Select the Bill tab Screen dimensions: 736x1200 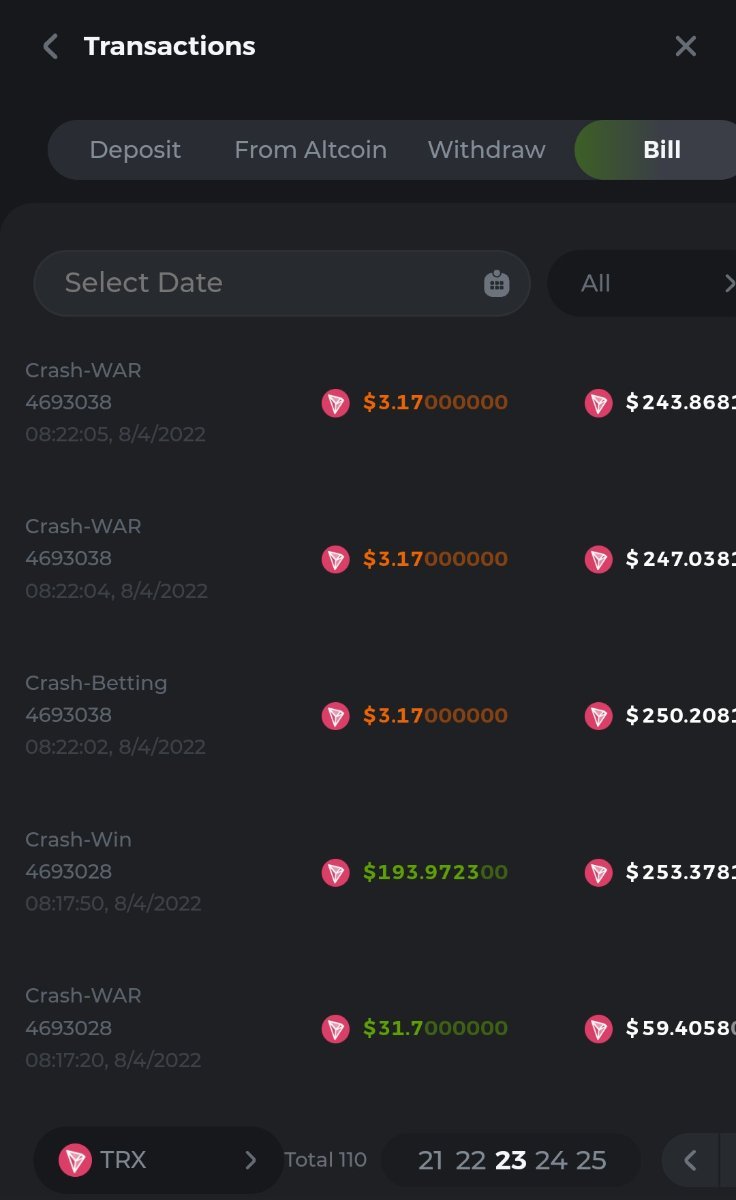(x=661, y=150)
